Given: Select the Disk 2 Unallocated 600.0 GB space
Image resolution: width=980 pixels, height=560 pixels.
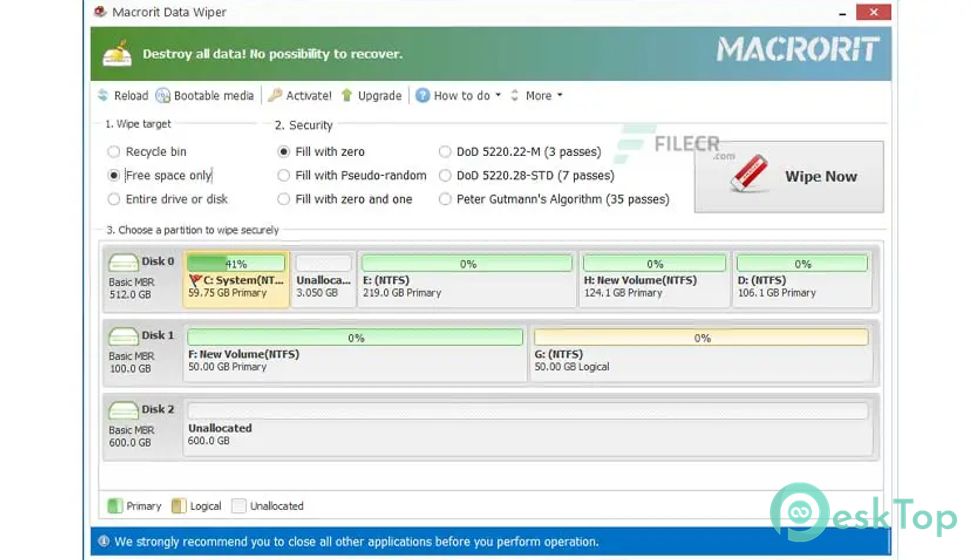Looking at the screenshot, I should click(528, 428).
